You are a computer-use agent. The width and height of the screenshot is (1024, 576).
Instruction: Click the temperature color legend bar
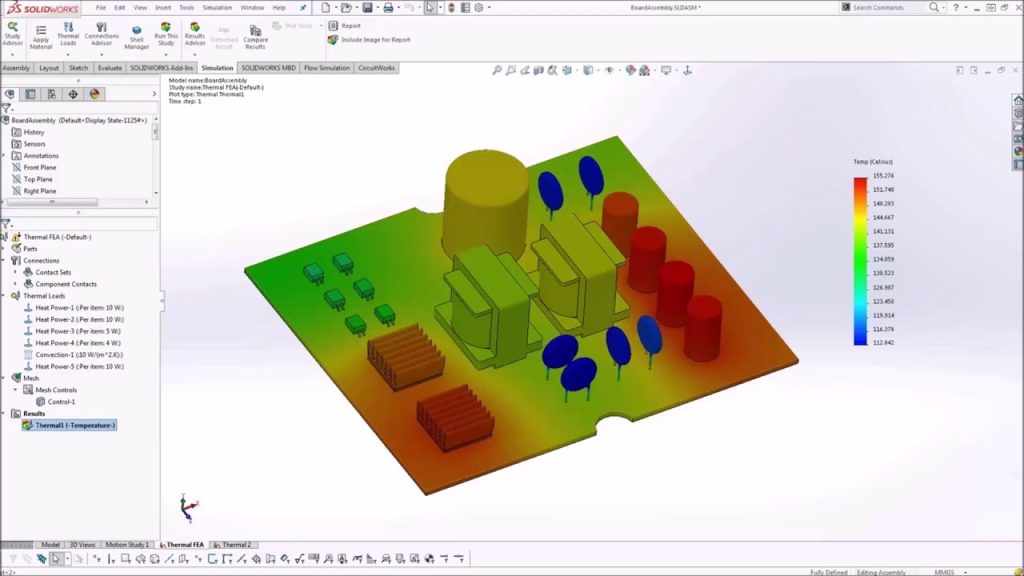click(x=860, y=260)
